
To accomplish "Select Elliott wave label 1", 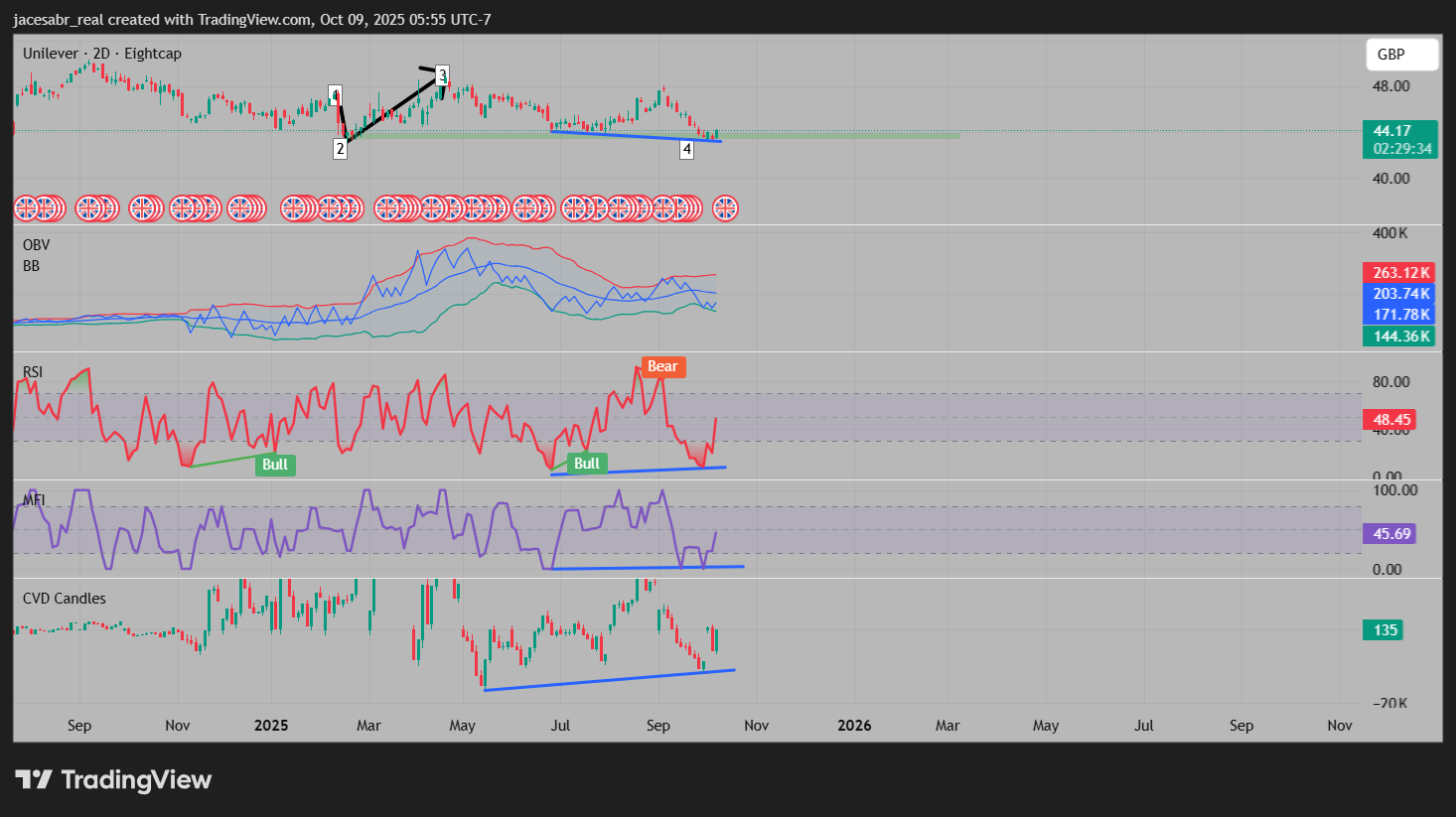I will [336, 95].
